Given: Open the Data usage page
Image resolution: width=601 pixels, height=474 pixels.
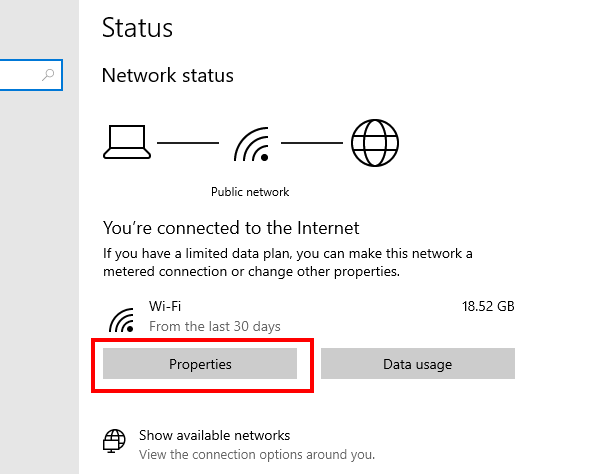Looking at the screenshot, I should point(417,364).
